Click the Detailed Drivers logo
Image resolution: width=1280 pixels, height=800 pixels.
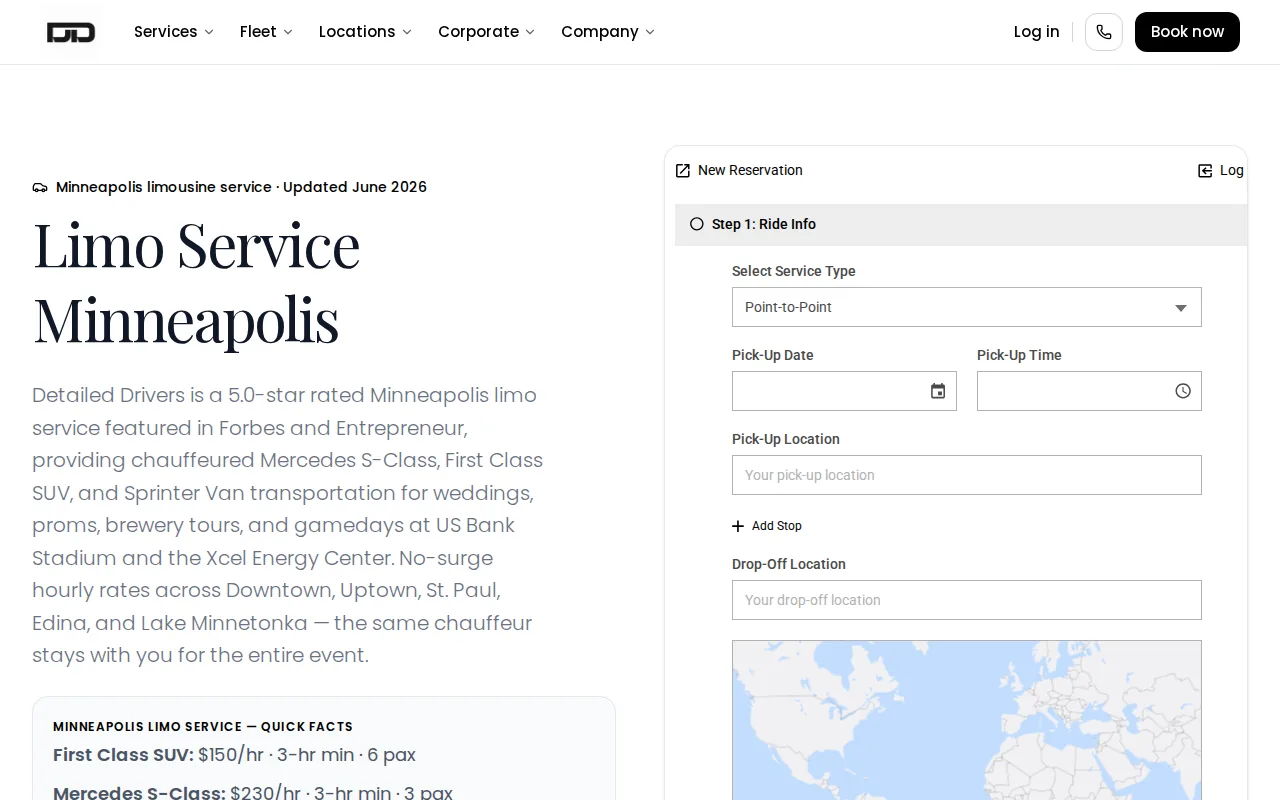coord(71,32)
